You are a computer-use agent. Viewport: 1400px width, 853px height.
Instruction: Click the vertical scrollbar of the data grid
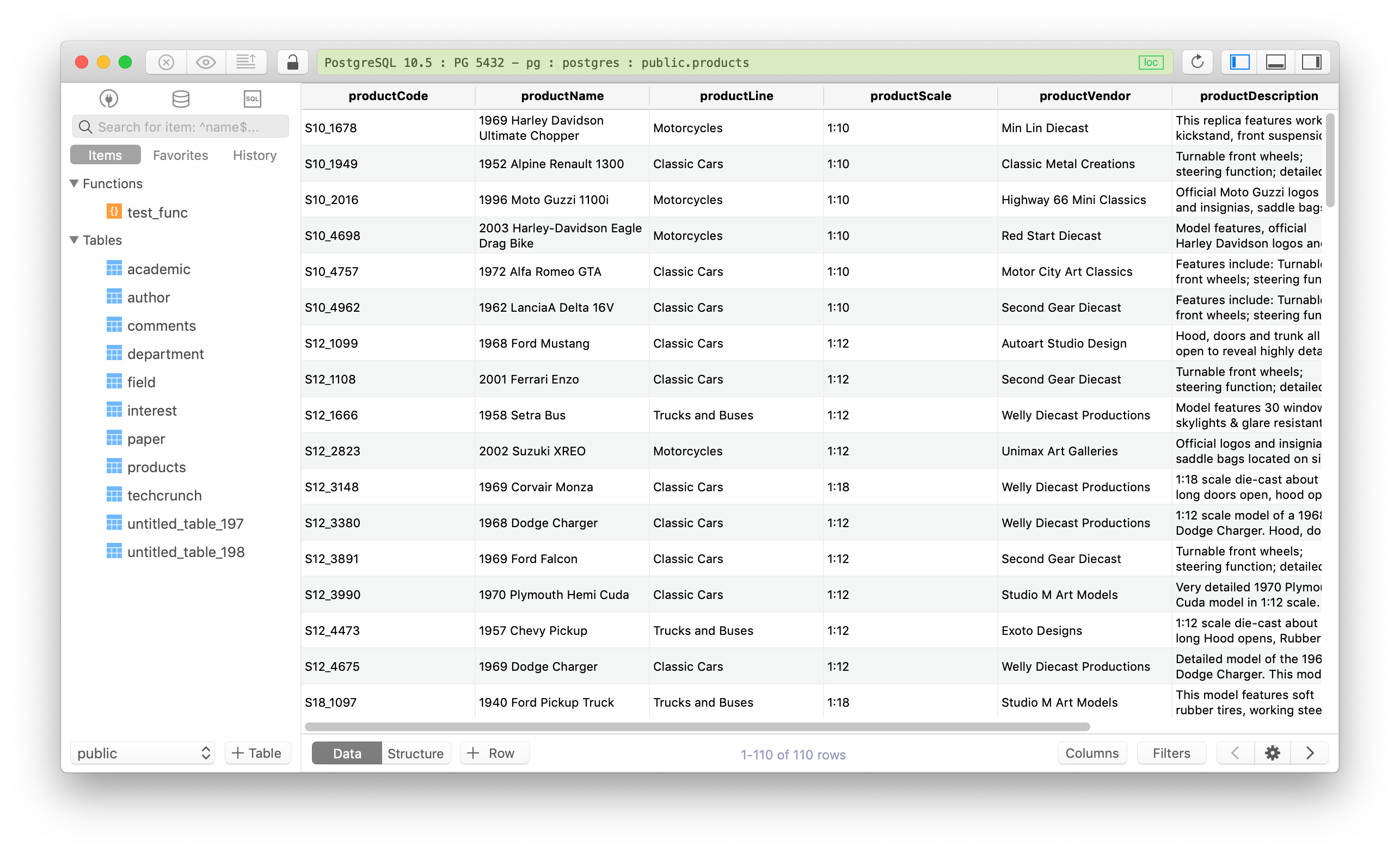coord(1330,161)
